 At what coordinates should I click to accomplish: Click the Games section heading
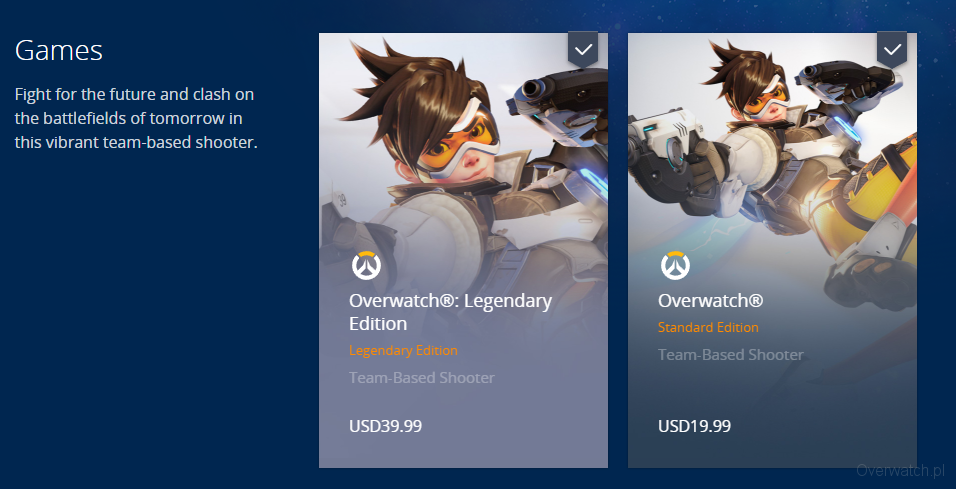coord(59,50)
